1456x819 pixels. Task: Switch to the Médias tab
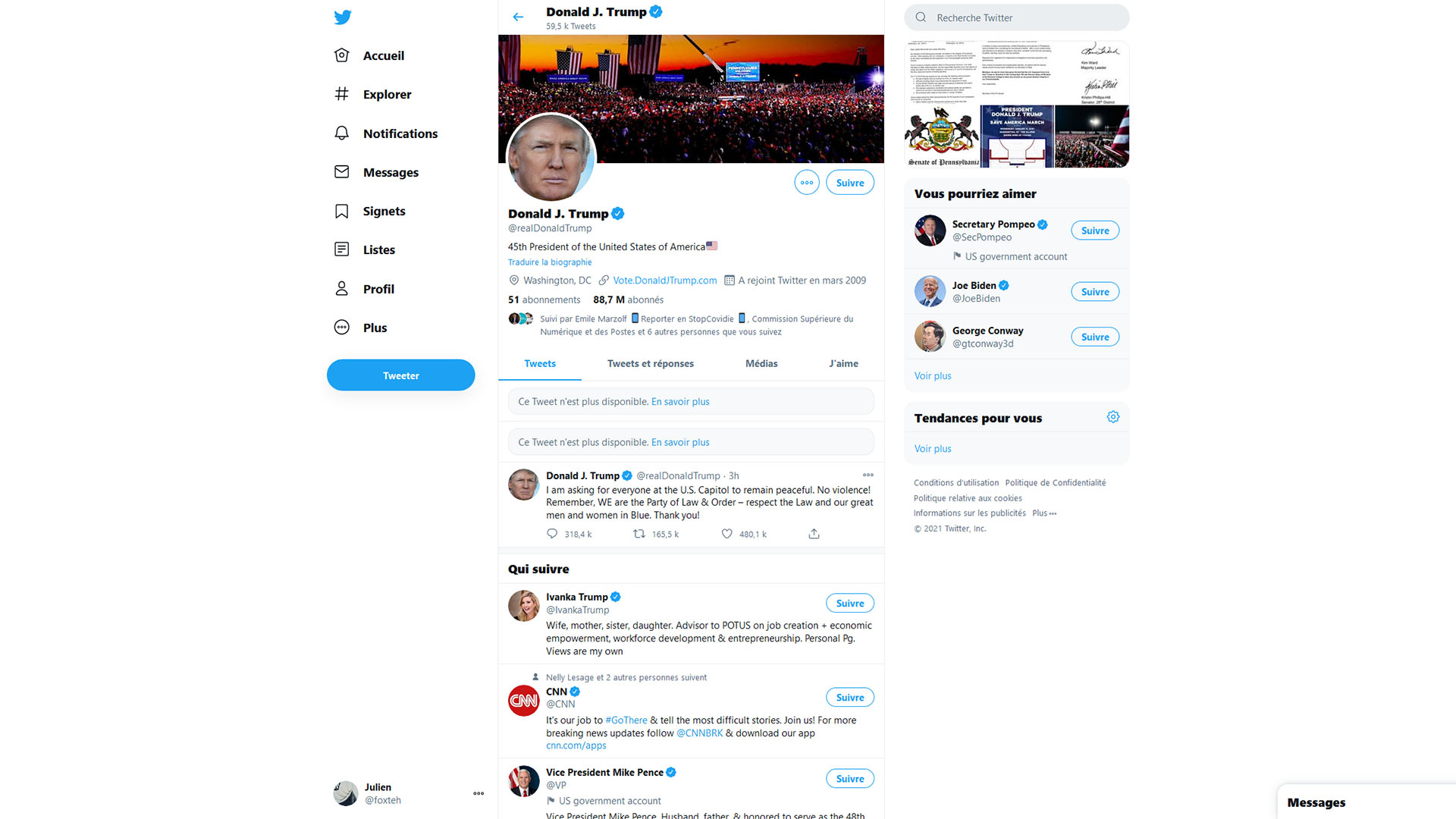coord(761,364)
